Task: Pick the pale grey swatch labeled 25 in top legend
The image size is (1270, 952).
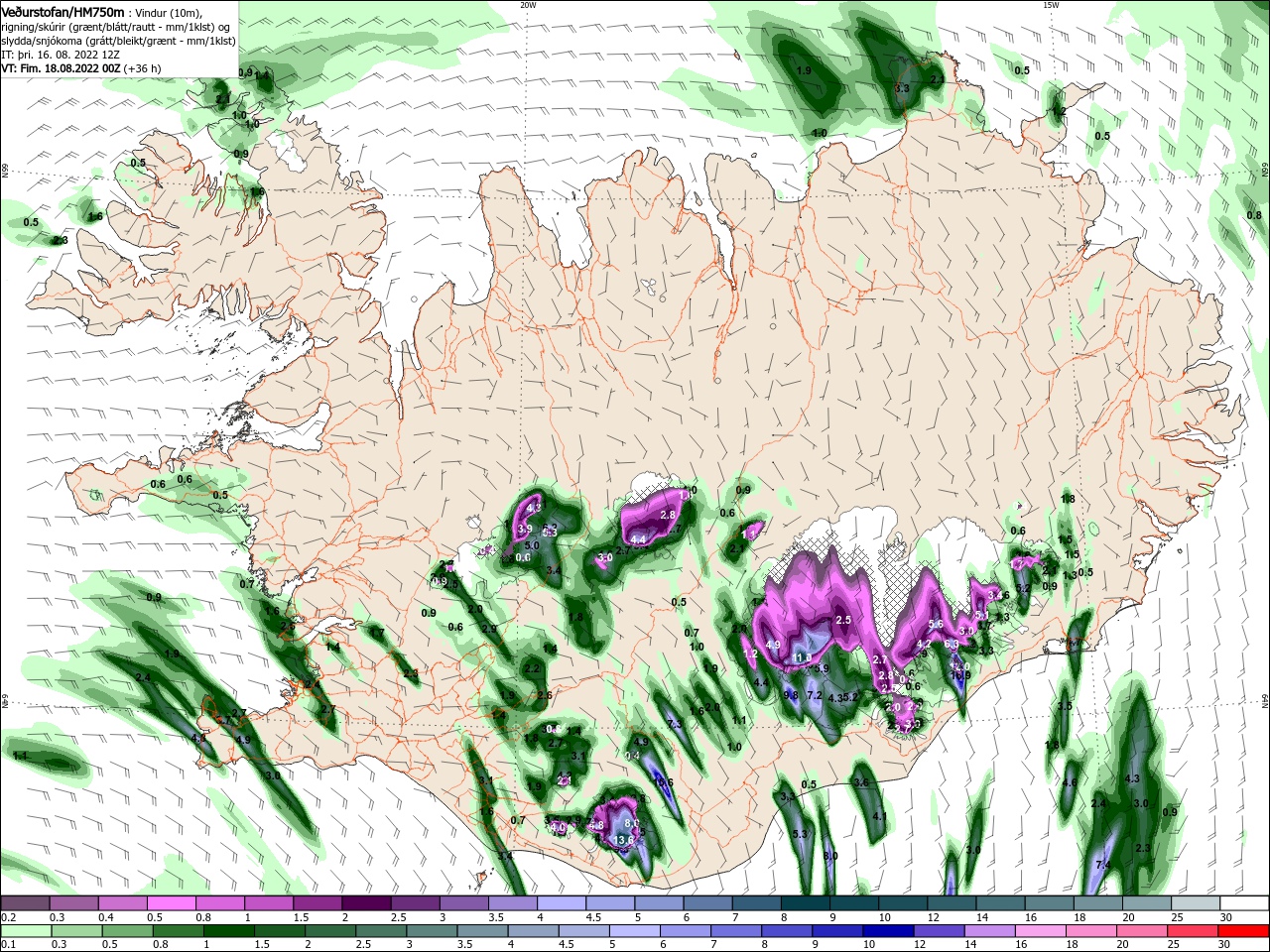Action: [1197, 903]
